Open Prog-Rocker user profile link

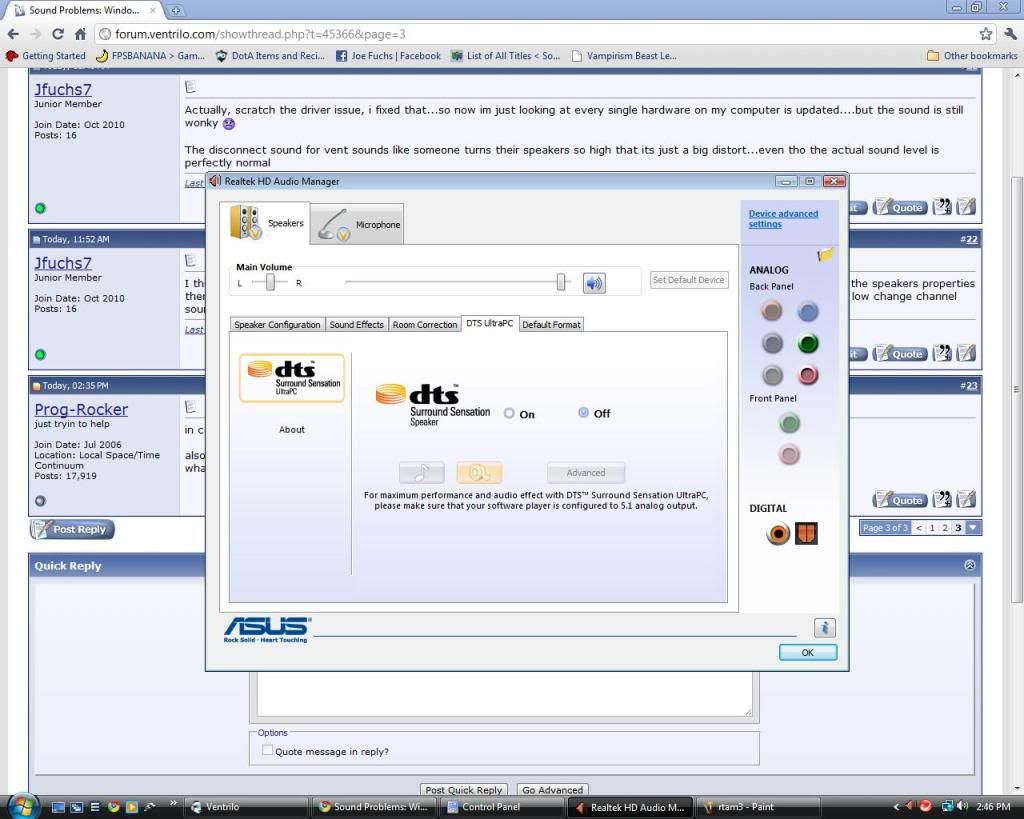(81, 410)
